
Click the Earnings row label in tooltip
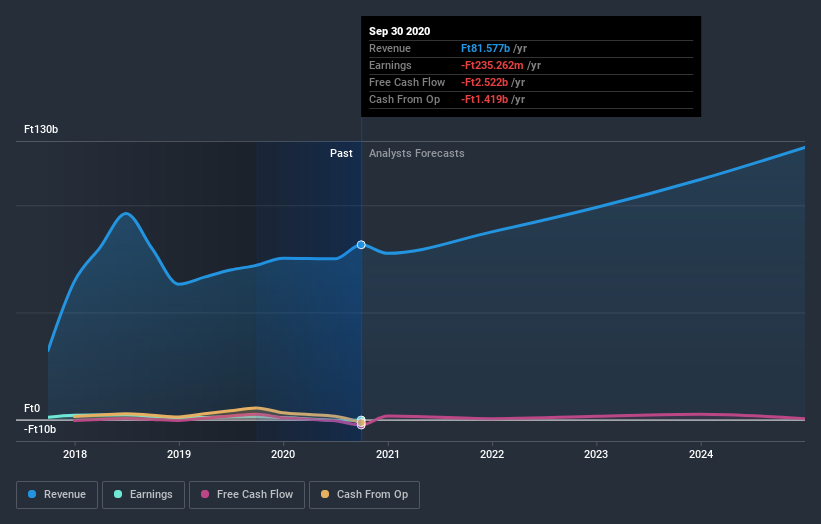pos(390,65)
